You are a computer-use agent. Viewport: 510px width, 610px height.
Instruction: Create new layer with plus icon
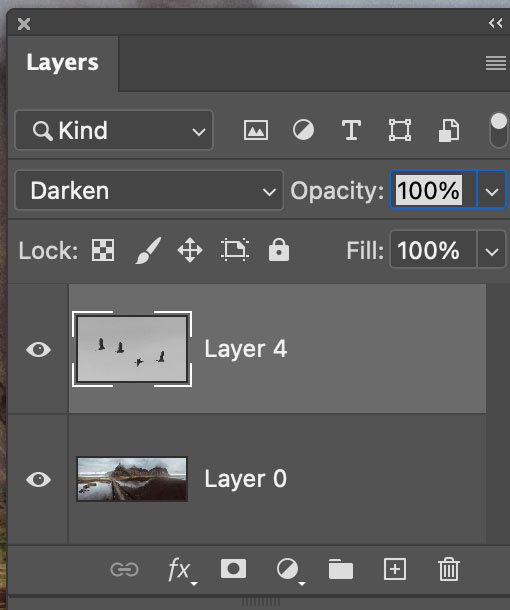point(395,569)
